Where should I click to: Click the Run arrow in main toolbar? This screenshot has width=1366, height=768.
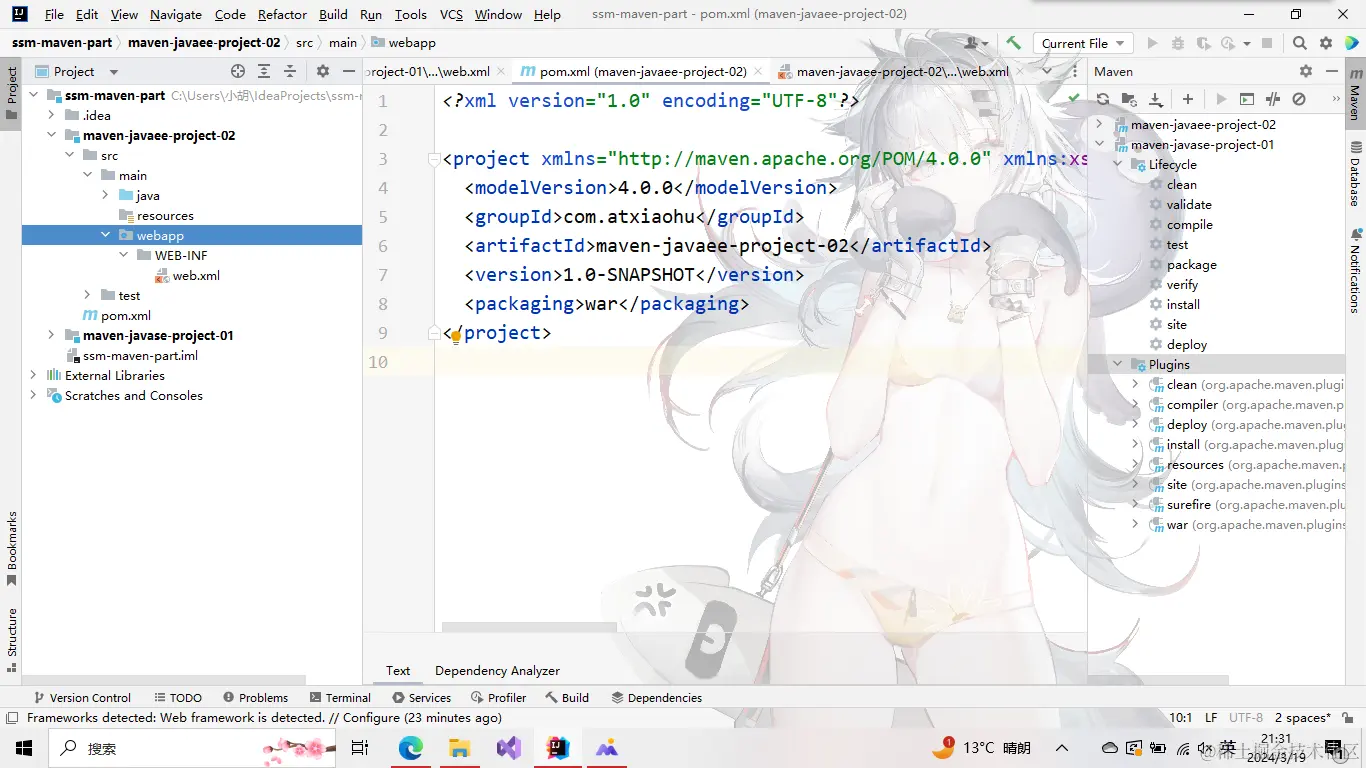pyautogui.click(x=1152, y=43)
